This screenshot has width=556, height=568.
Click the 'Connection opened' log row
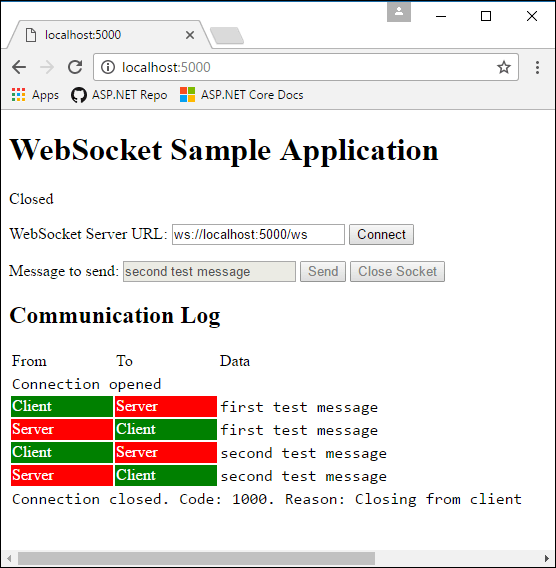tap(87, 384)
